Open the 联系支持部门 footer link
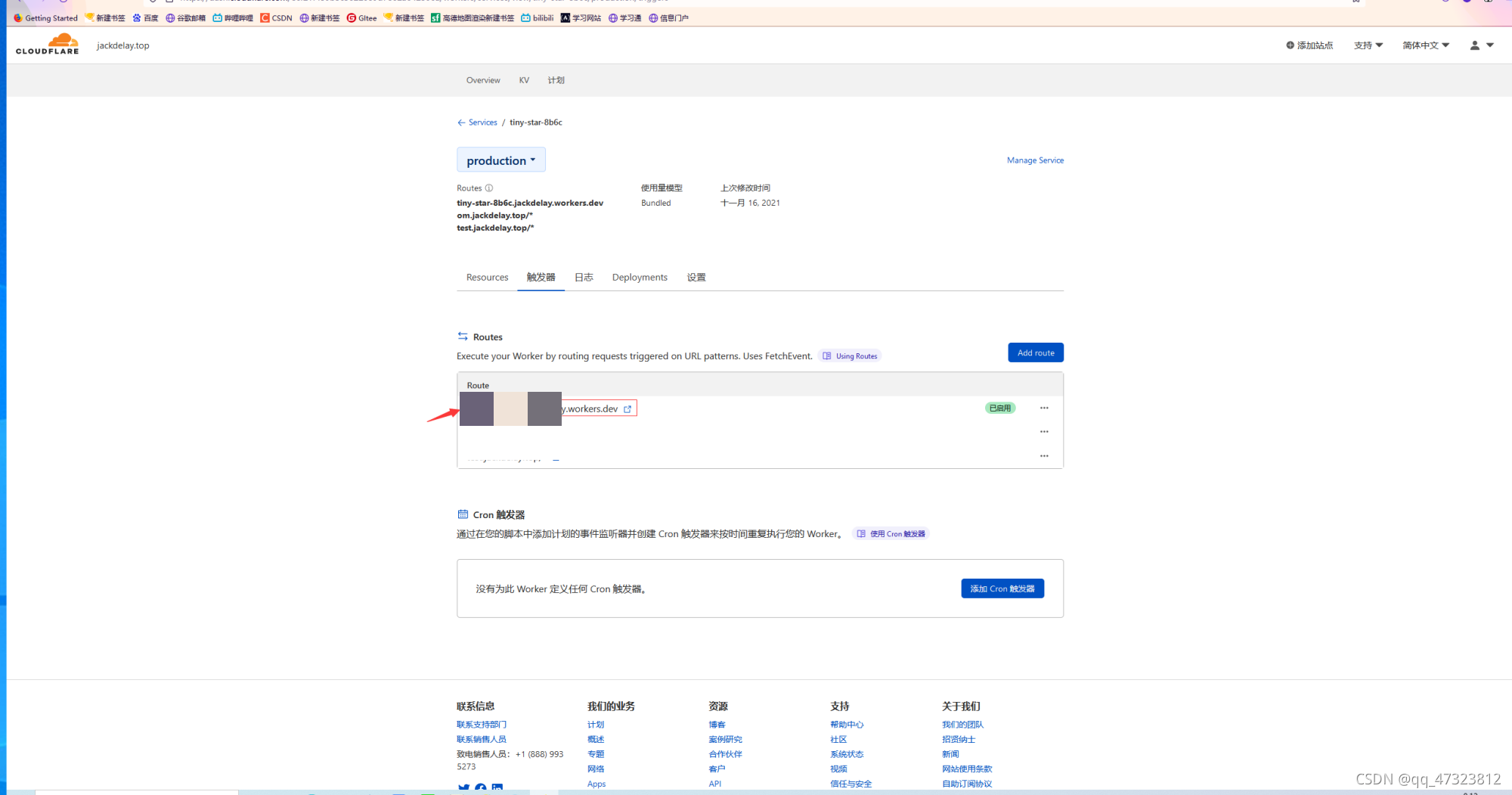The image size is (1512, 795). coord(482,725)
